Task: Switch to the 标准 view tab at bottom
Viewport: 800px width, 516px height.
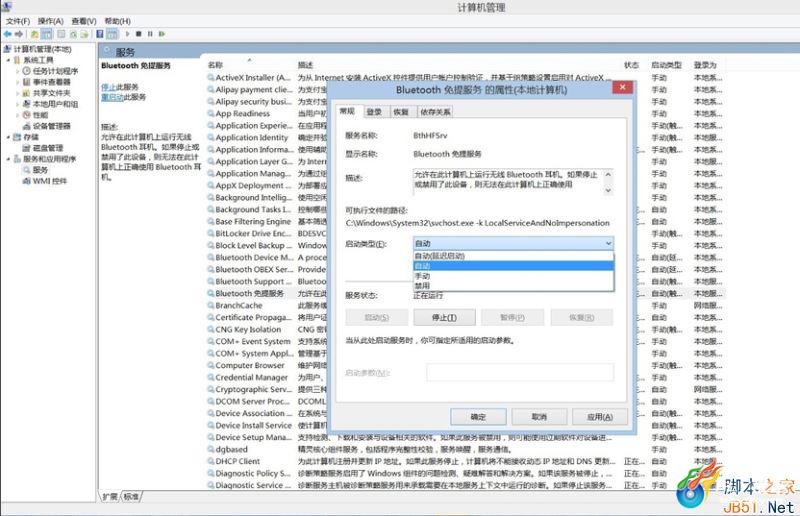Action: [x=131, y=497]
